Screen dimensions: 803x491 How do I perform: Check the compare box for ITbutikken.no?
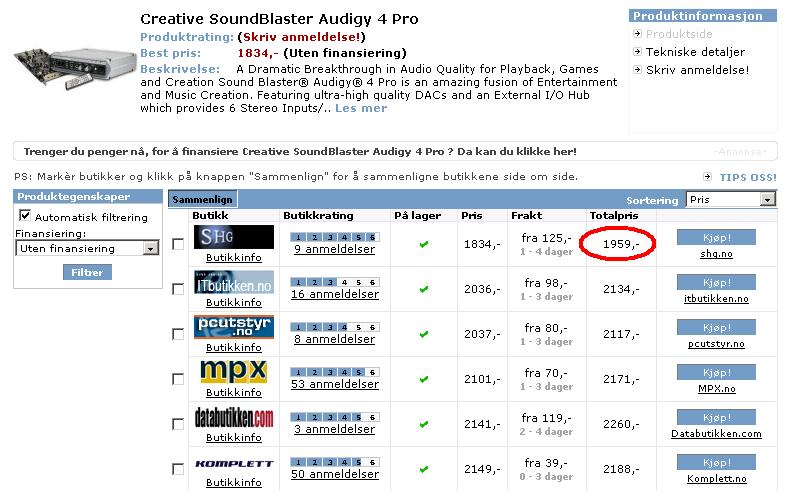[x=178, y=289]
